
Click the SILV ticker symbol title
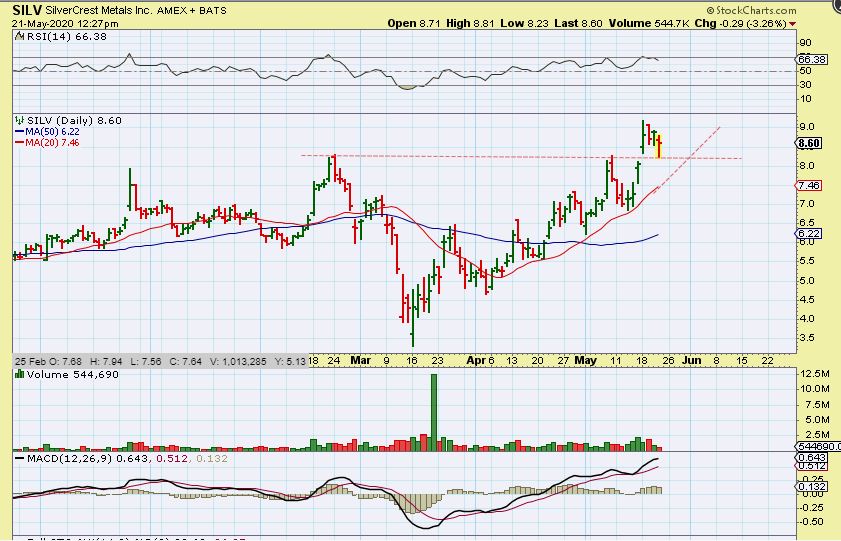point(26,8)
